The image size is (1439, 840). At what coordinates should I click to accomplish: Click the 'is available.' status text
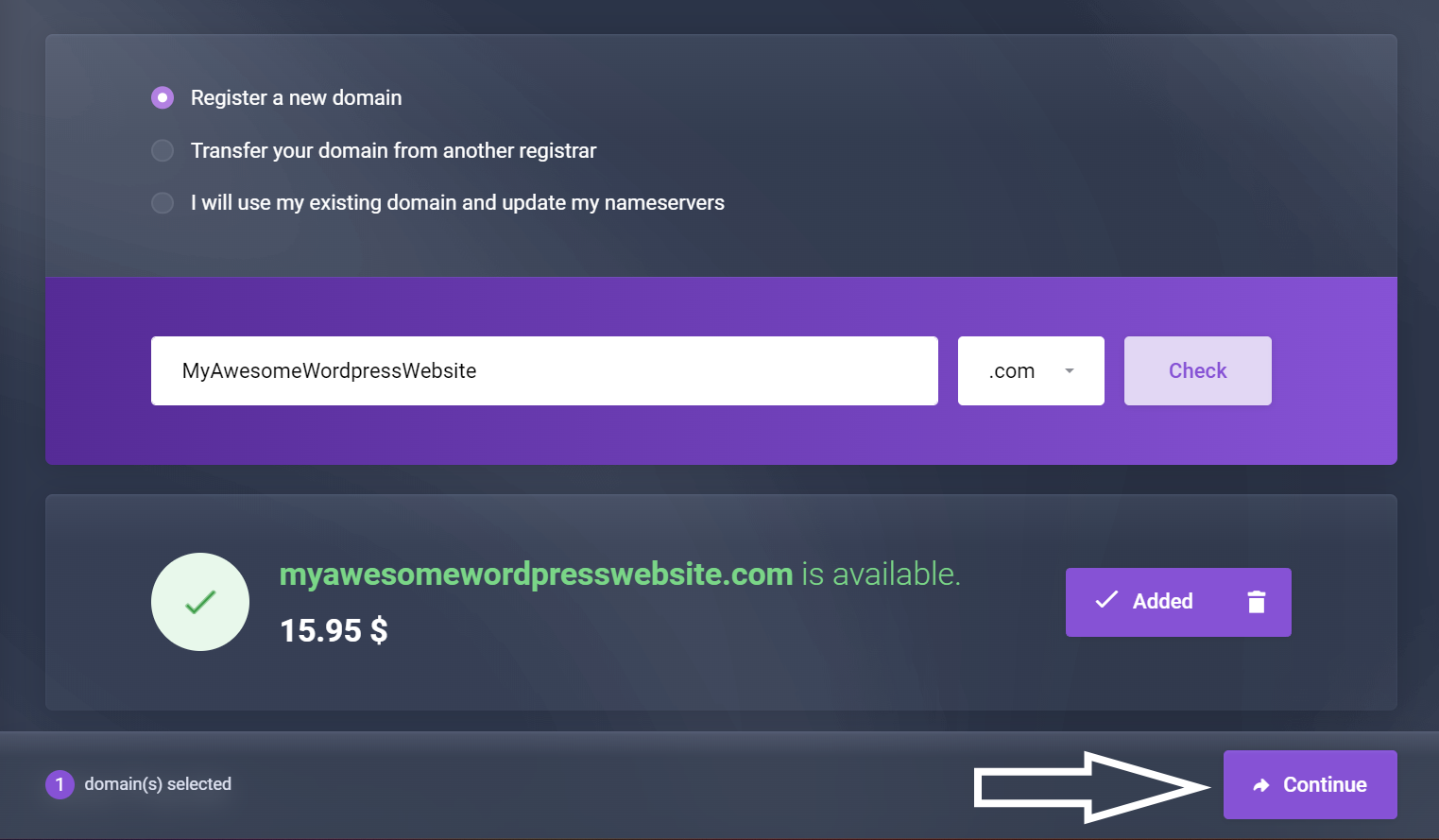(x=881, y=574)
